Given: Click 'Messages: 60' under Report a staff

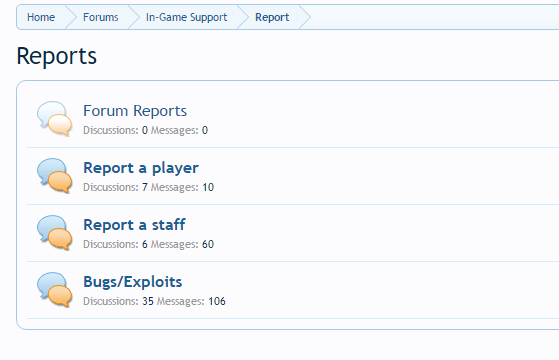Looking at the screenshot, I should click(x=182, y=245).
